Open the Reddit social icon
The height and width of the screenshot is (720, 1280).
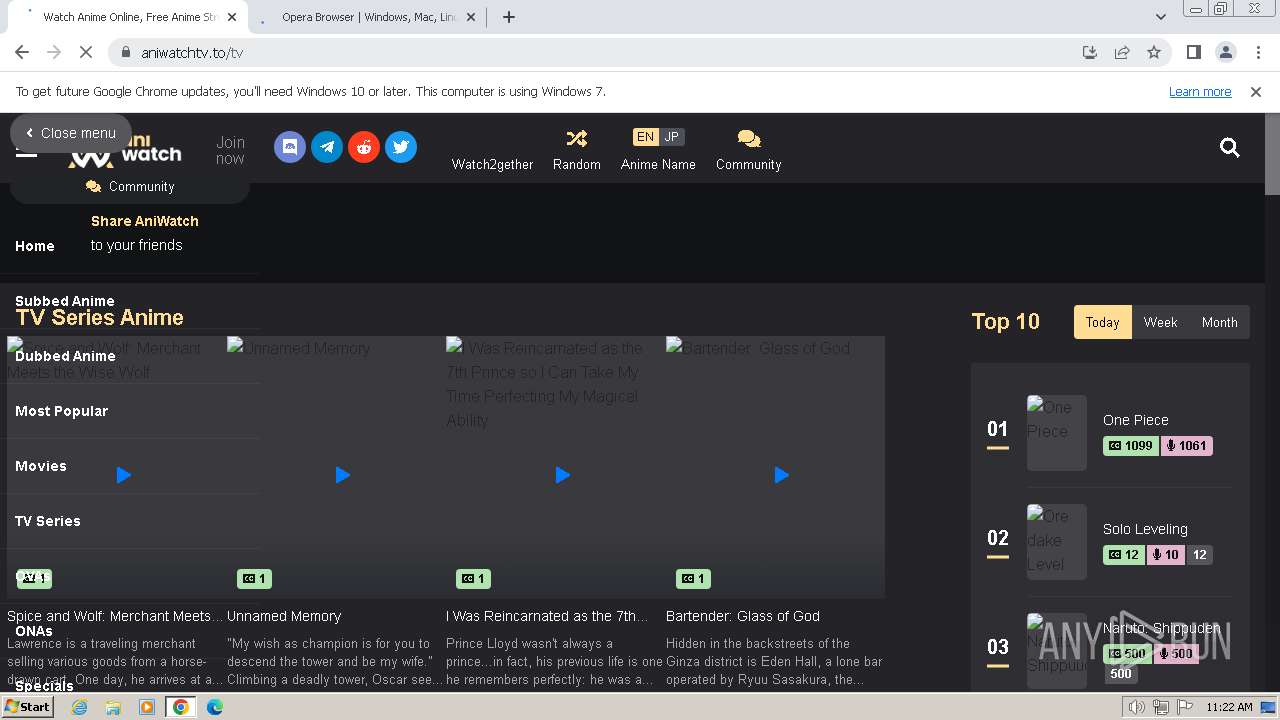(x=364, y=147)
